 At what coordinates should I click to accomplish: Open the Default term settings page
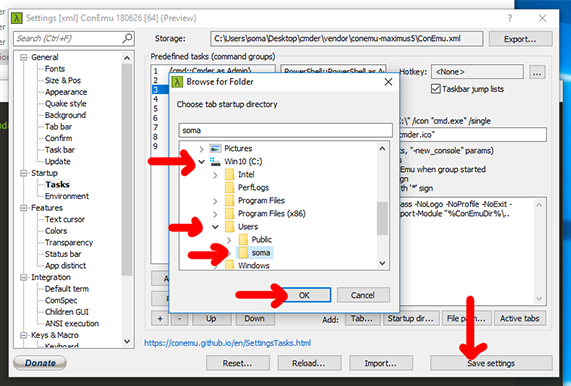67,289
